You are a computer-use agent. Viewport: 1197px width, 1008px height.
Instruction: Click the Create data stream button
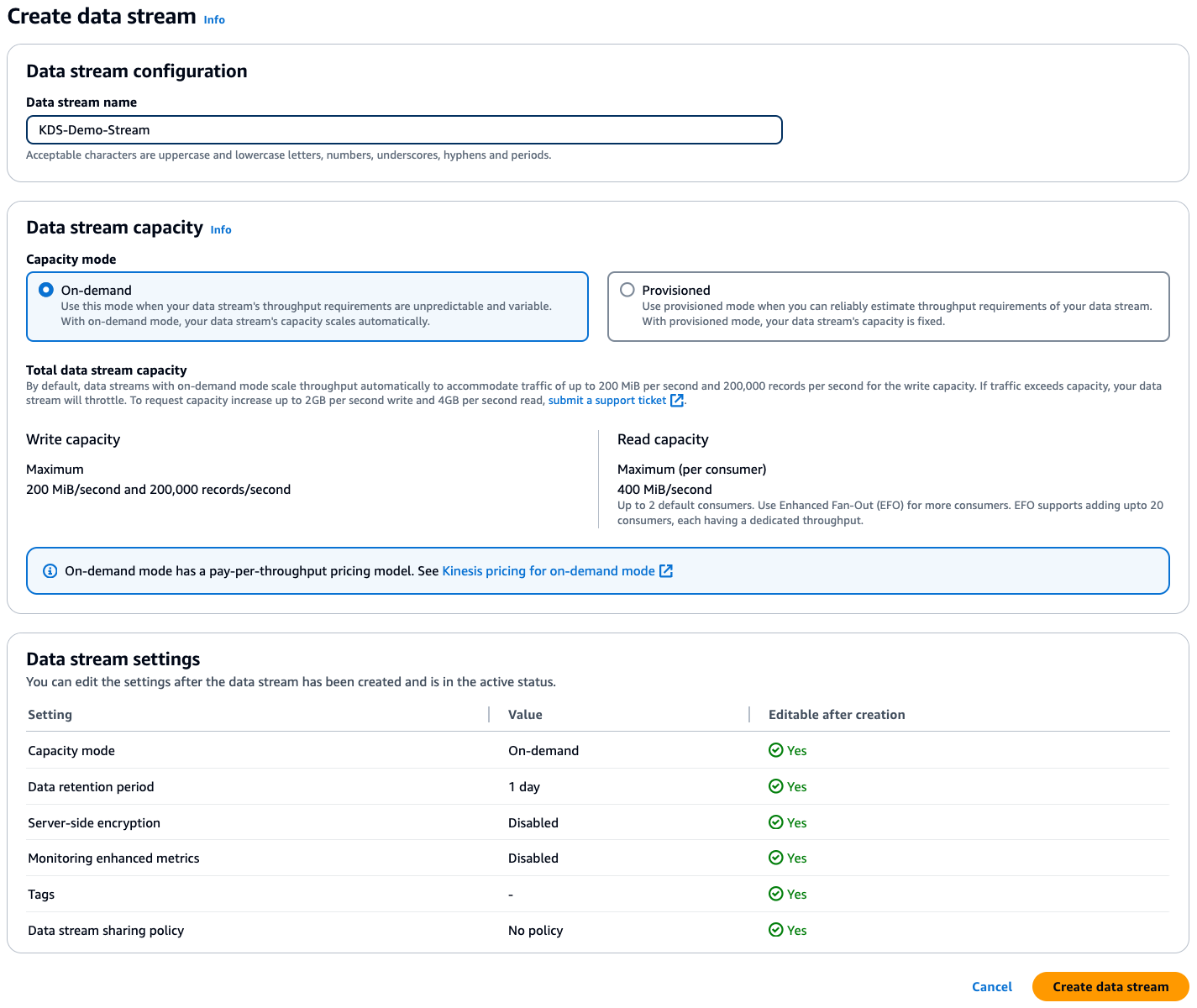pos(1110,987)
